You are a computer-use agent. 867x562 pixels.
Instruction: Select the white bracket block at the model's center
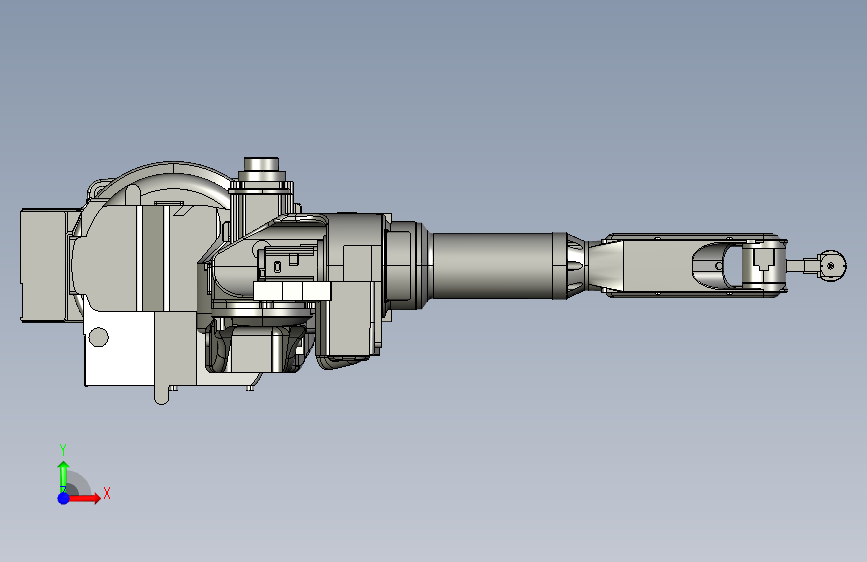pyautogui.click(x=292, y=291)
